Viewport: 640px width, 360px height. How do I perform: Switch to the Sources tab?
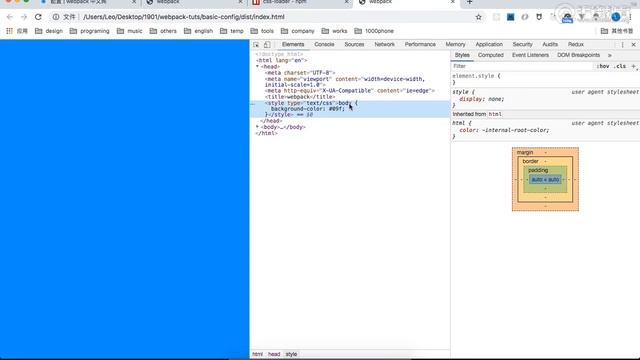(354, 44)
